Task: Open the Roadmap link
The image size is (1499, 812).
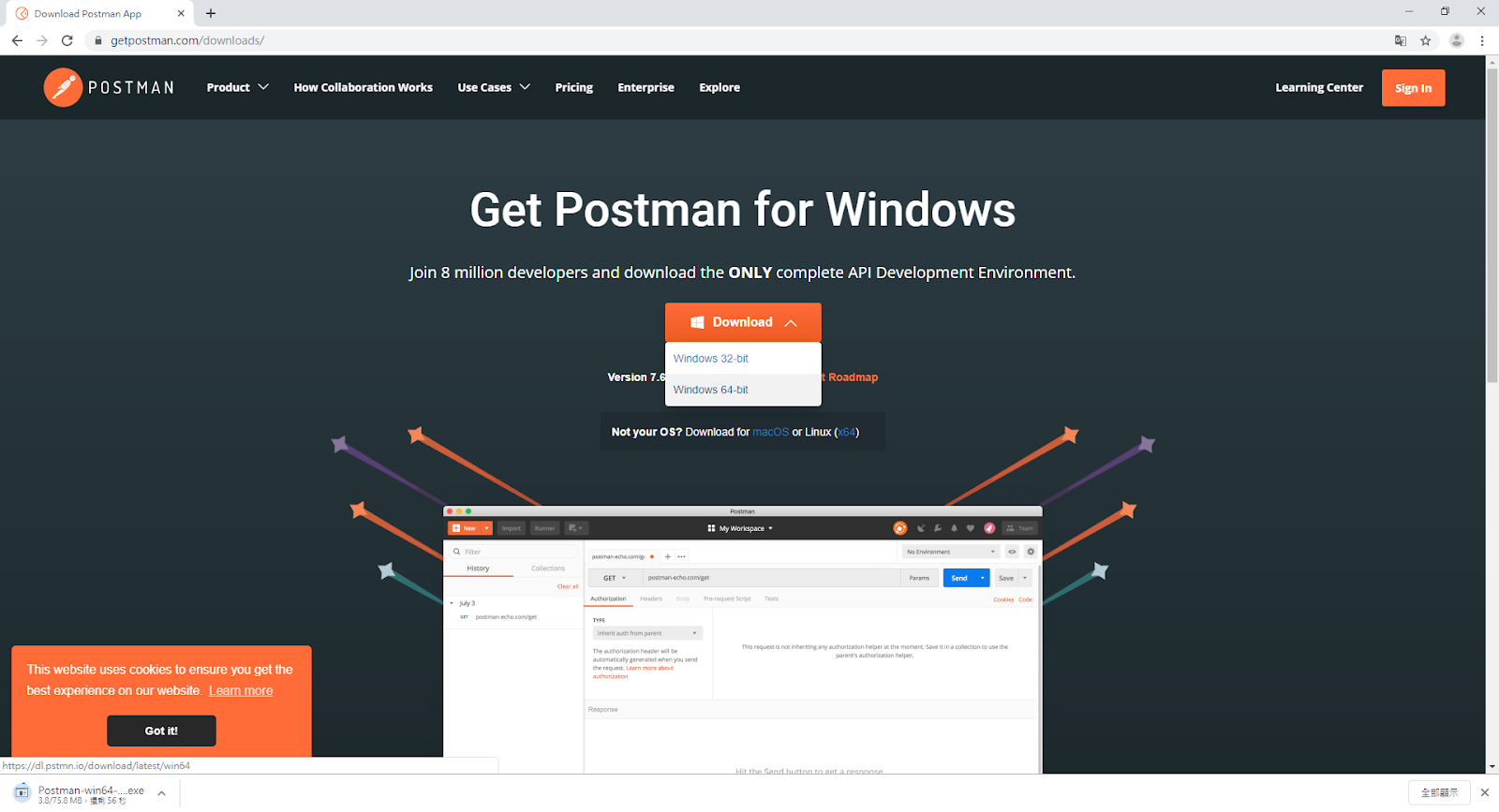Action: click(x=853, y=377)
